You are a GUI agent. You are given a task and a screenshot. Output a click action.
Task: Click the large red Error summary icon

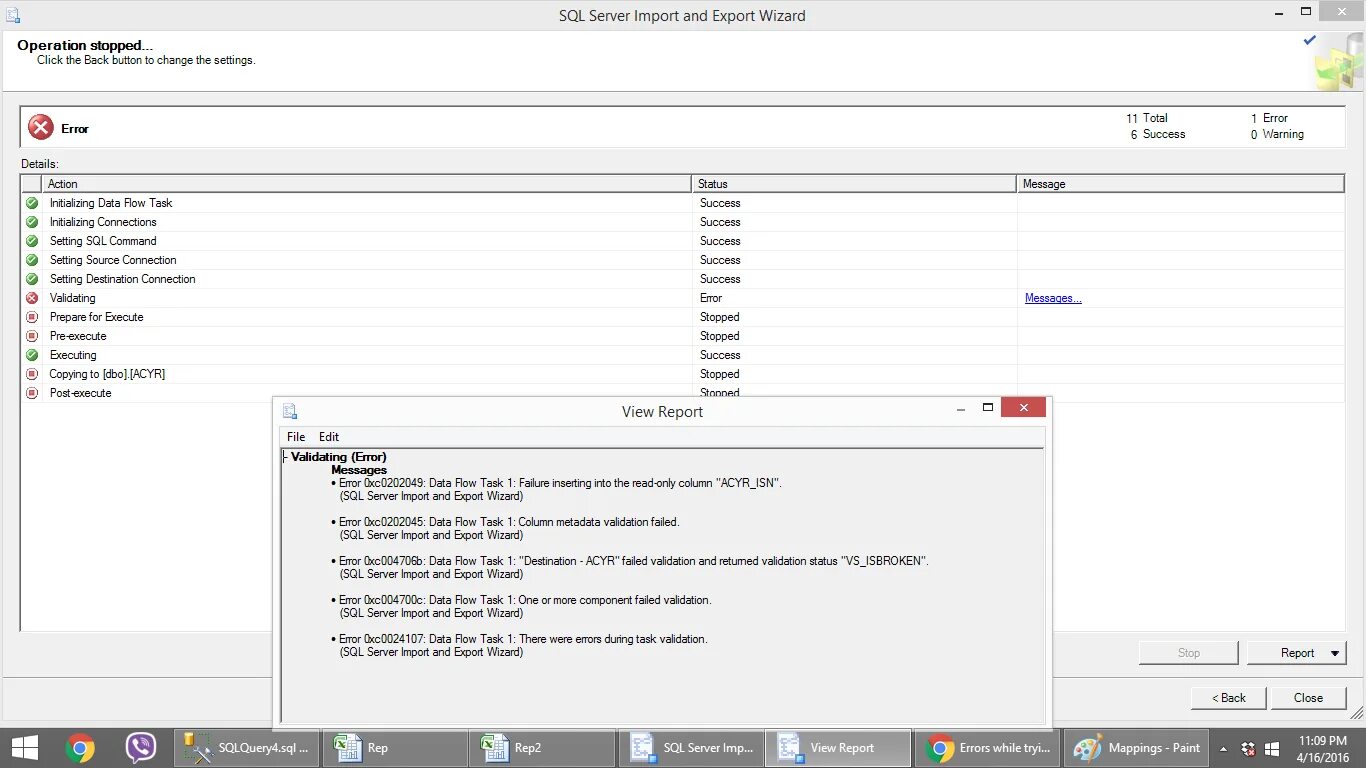click(x=40, y=127)
